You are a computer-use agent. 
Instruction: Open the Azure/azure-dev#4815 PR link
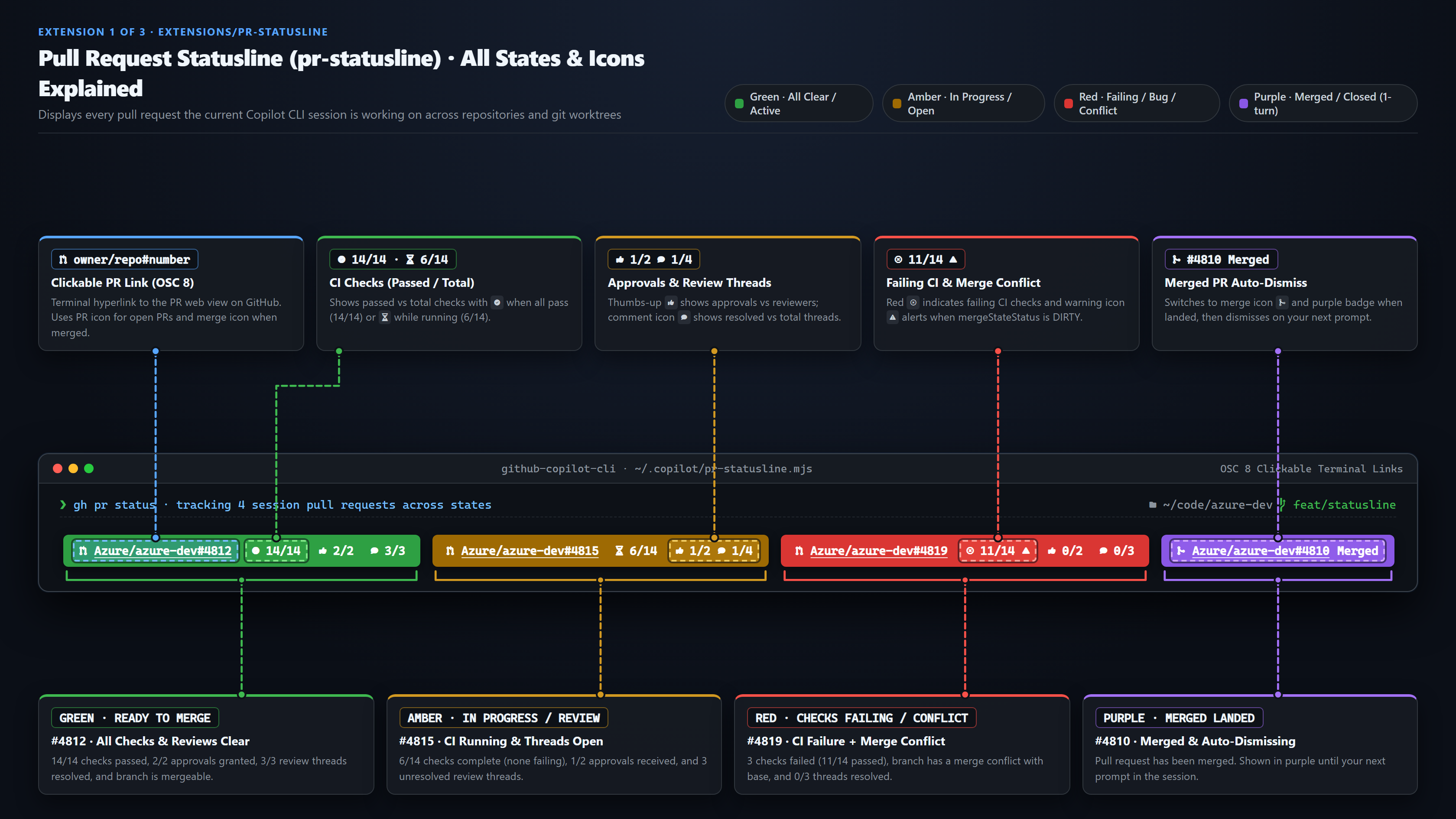point(530,550)
